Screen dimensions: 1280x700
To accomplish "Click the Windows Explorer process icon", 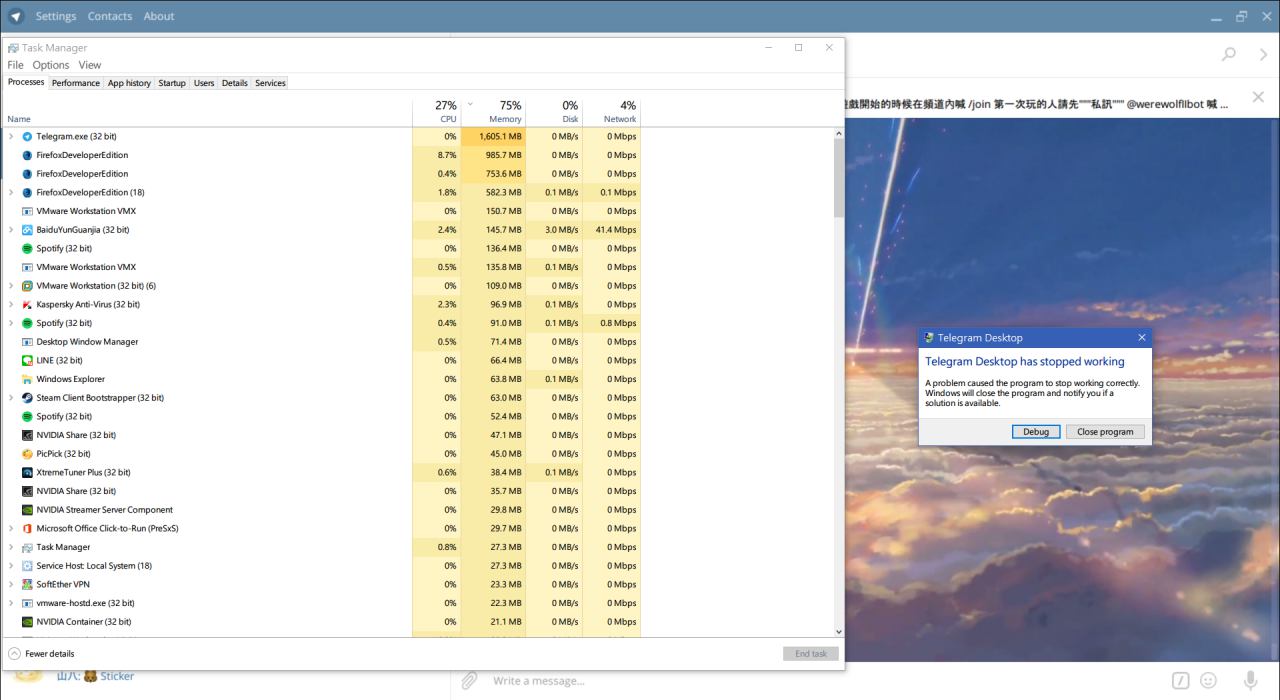I will coord(27,379).
